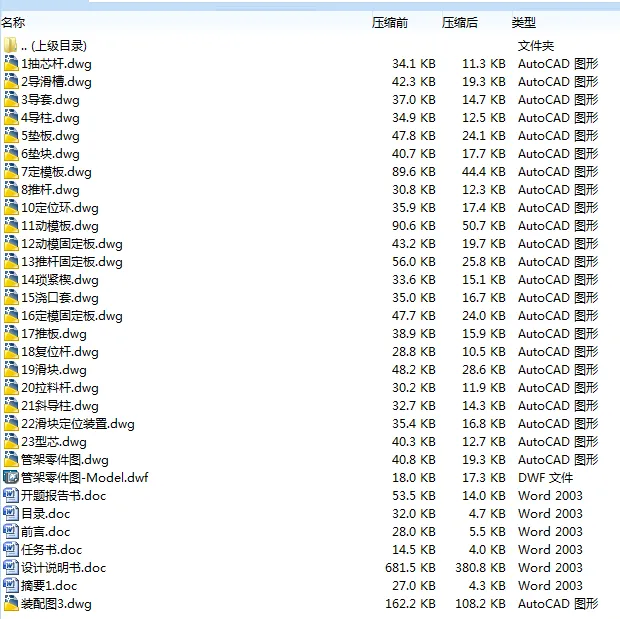This screenshot has height=619, width=620.
Task: Select the parent directory folder icon
Action: [11, 45]
